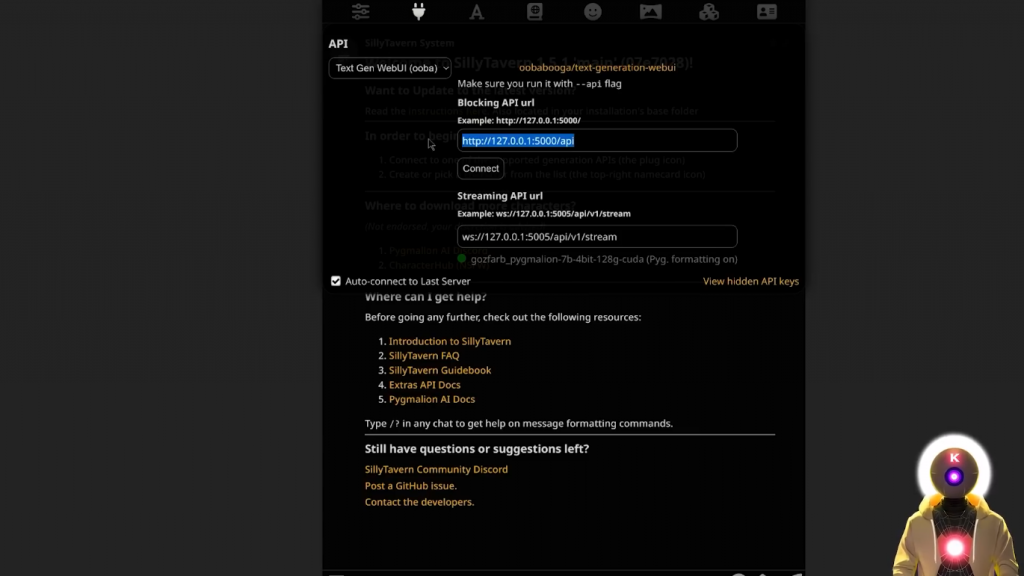Open Pygmalion AI Docs link

point(432,400)
